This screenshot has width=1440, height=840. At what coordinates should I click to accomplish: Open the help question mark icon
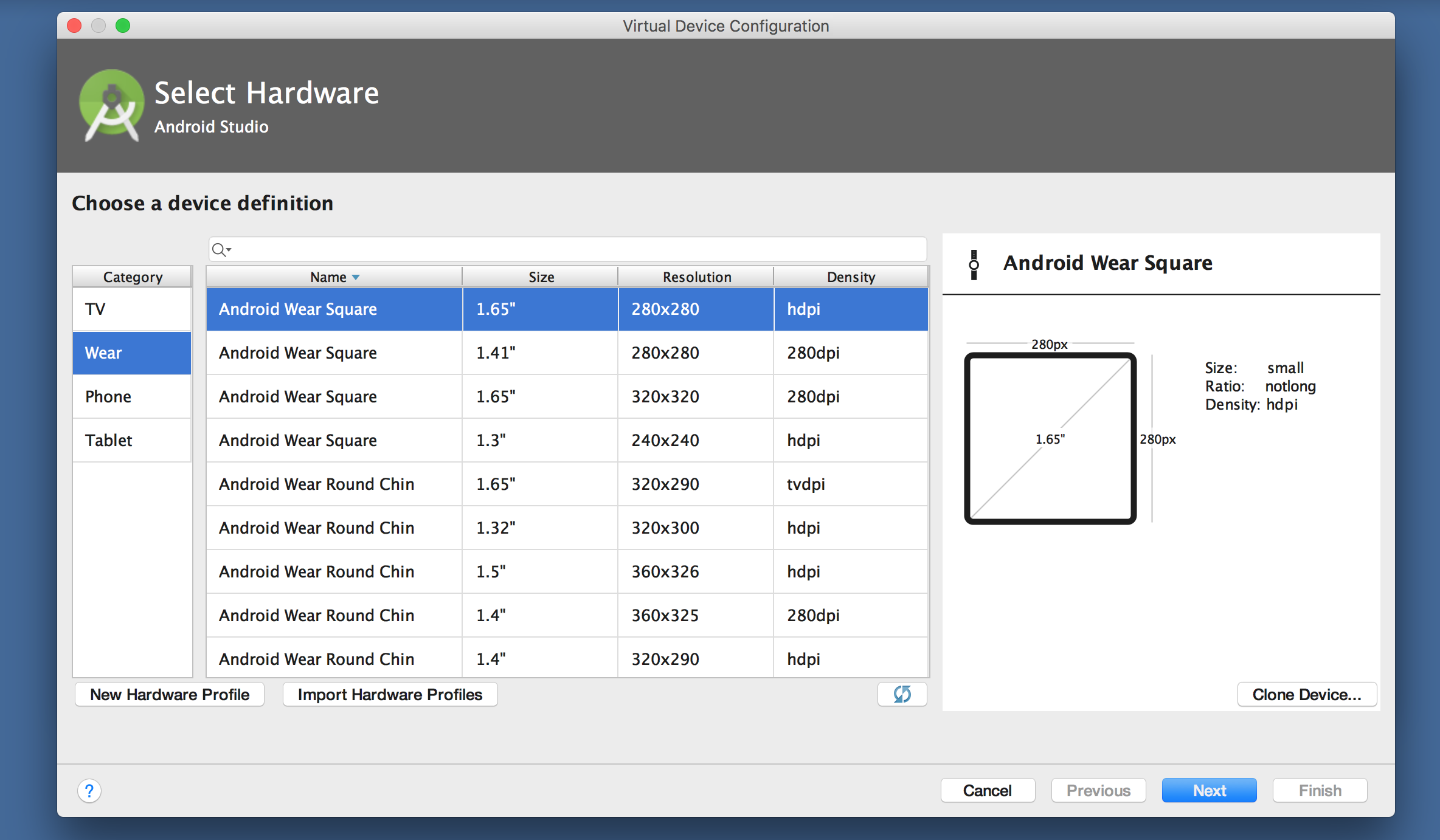[x=89, y=791]
